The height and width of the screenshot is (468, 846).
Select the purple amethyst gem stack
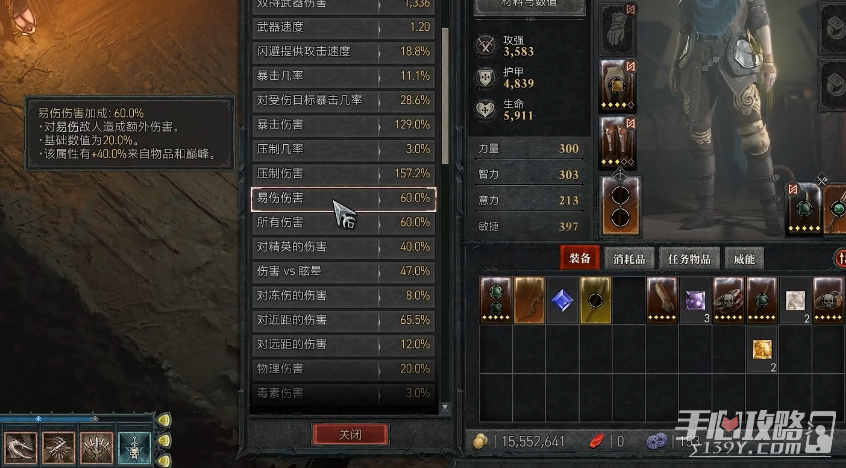click(x=695, y=300)
